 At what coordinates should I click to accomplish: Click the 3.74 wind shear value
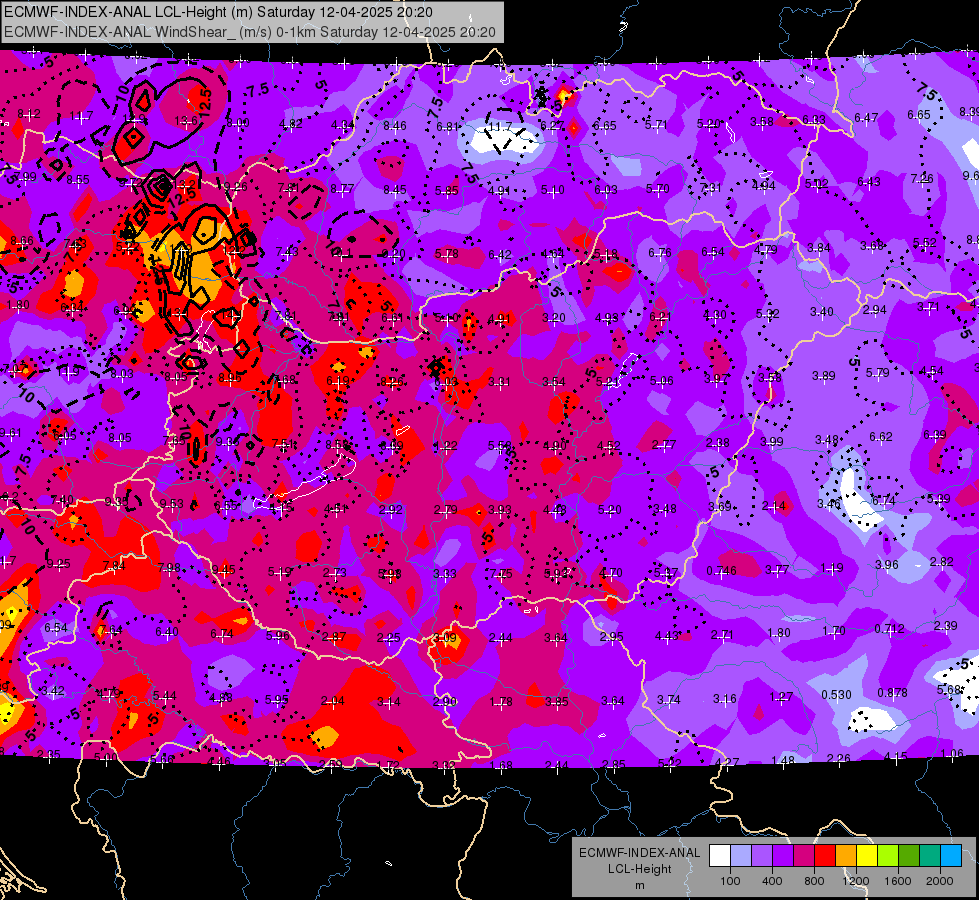click(x=668, y=700)
